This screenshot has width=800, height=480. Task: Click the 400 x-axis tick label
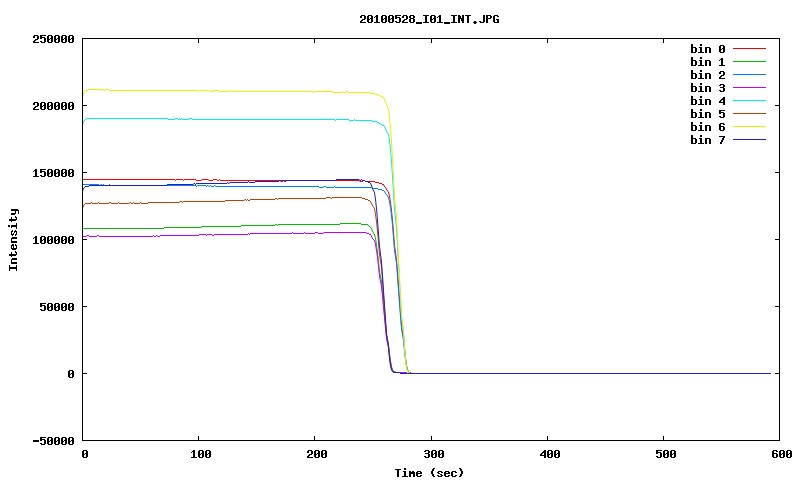pos(549,454)
